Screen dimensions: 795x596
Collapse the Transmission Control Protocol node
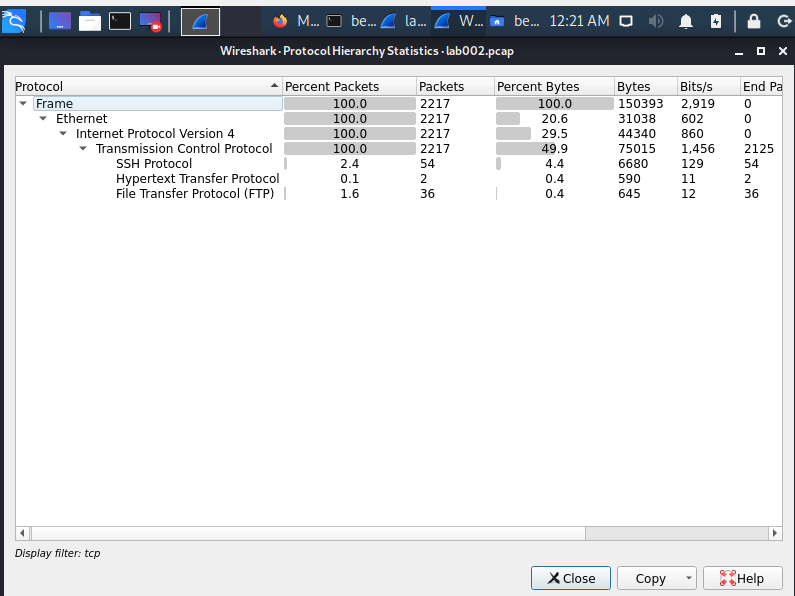83,148
